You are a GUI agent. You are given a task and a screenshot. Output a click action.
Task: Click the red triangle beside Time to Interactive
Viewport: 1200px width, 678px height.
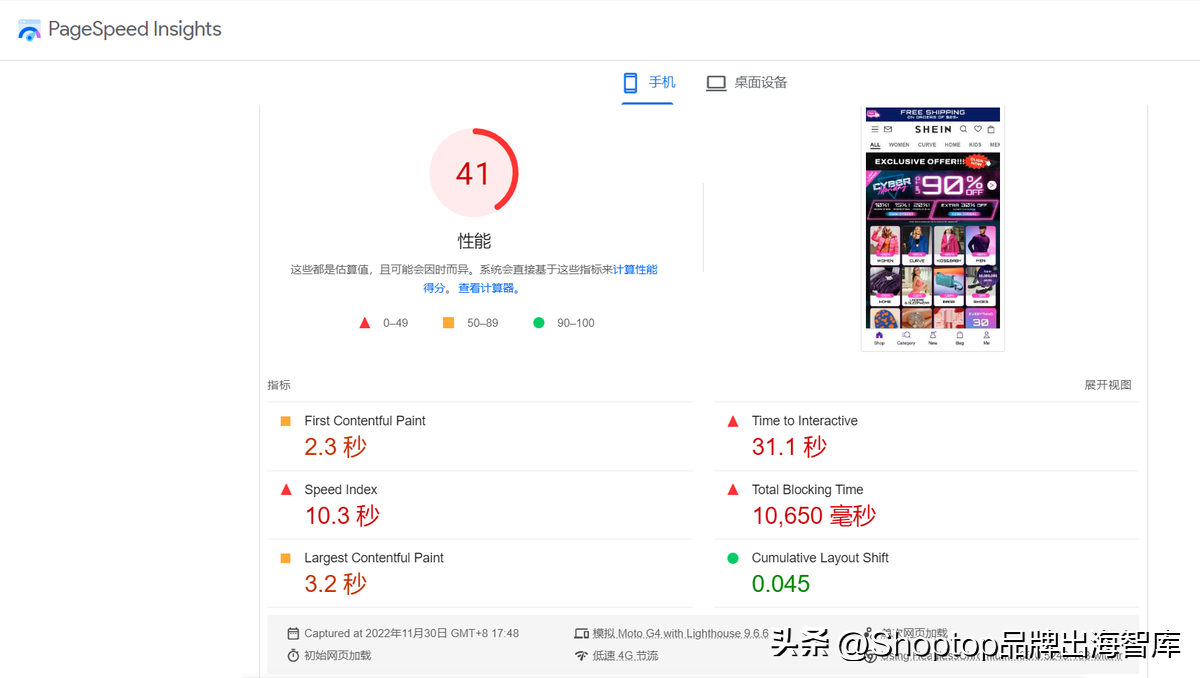pos(733,421)
